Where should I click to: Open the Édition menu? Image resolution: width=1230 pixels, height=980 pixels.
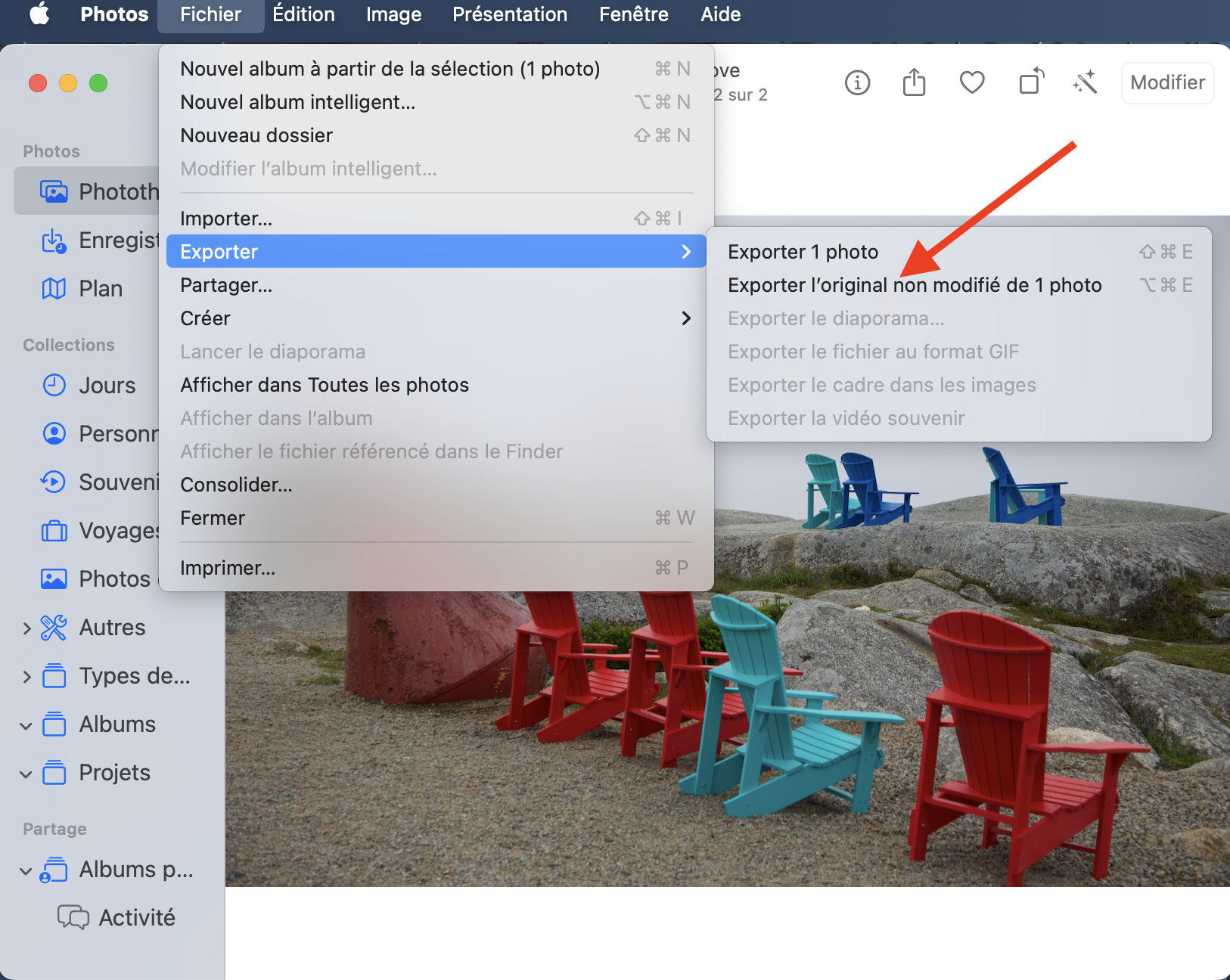(x=303, y=14)
